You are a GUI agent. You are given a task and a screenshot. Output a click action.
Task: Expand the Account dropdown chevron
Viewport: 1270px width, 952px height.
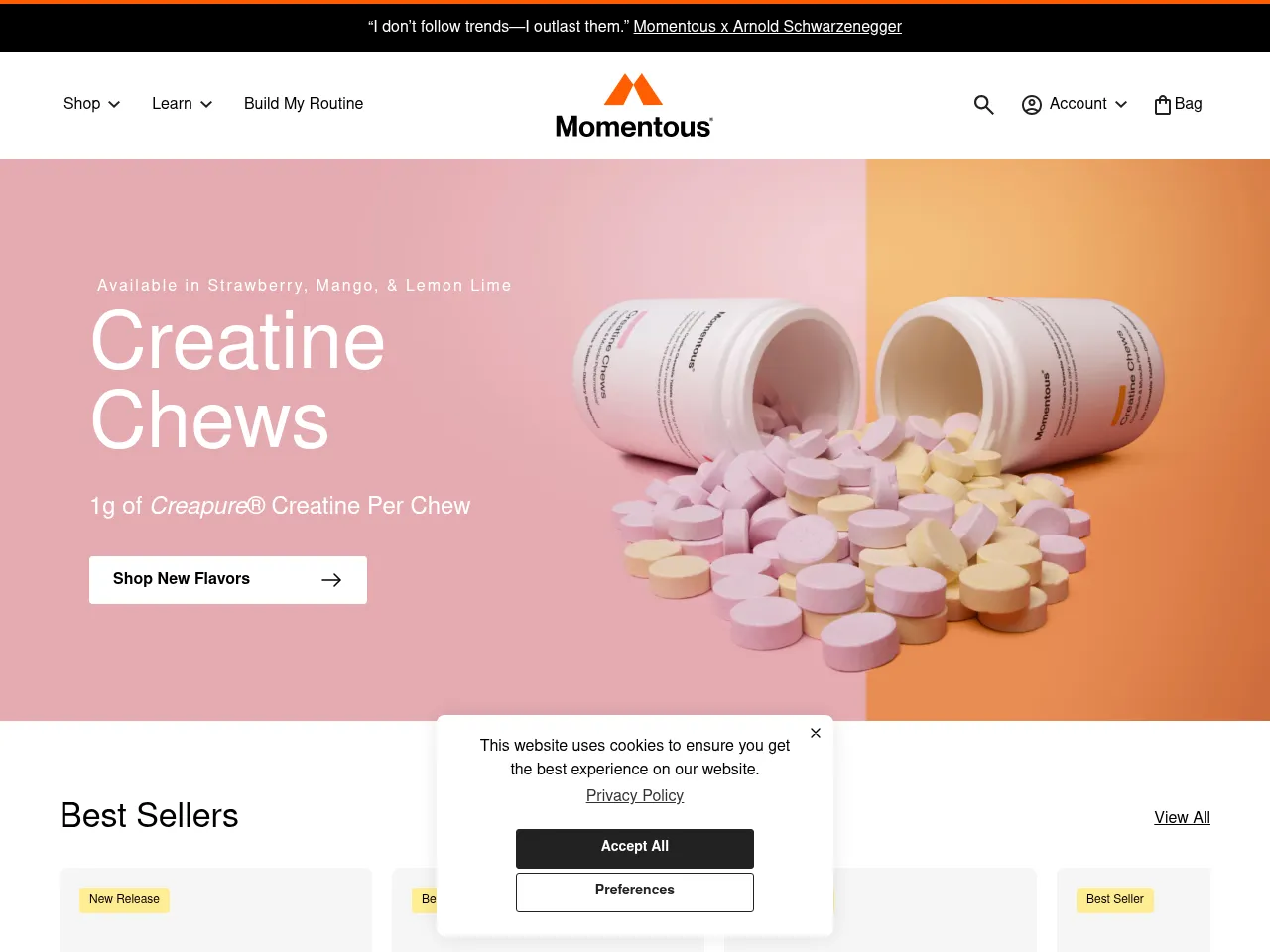pos(1121,104)
